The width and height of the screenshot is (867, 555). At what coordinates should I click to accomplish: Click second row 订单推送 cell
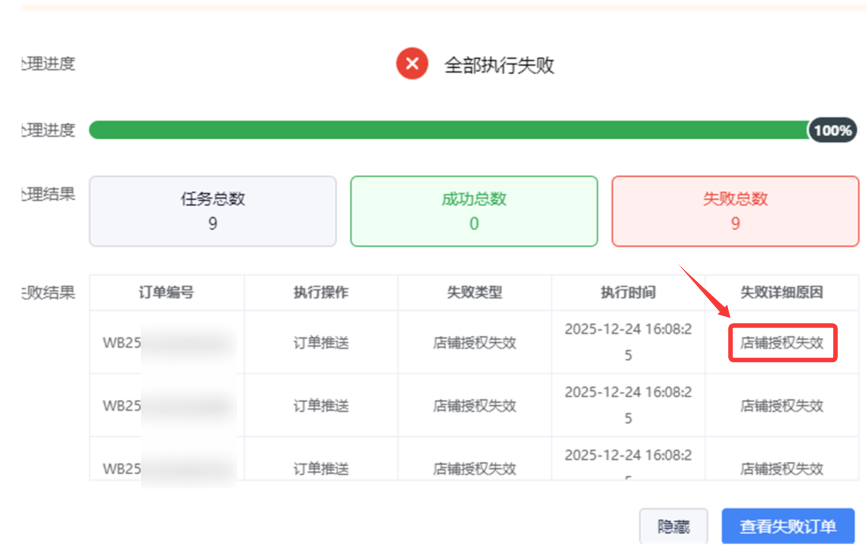pos(321,406)
